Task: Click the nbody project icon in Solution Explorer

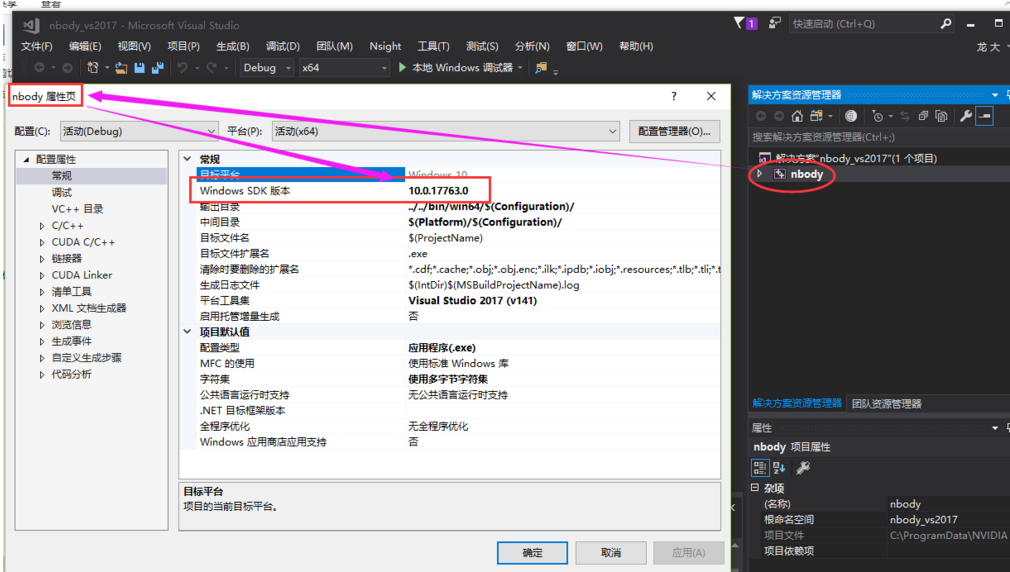Action: point(779,174)
